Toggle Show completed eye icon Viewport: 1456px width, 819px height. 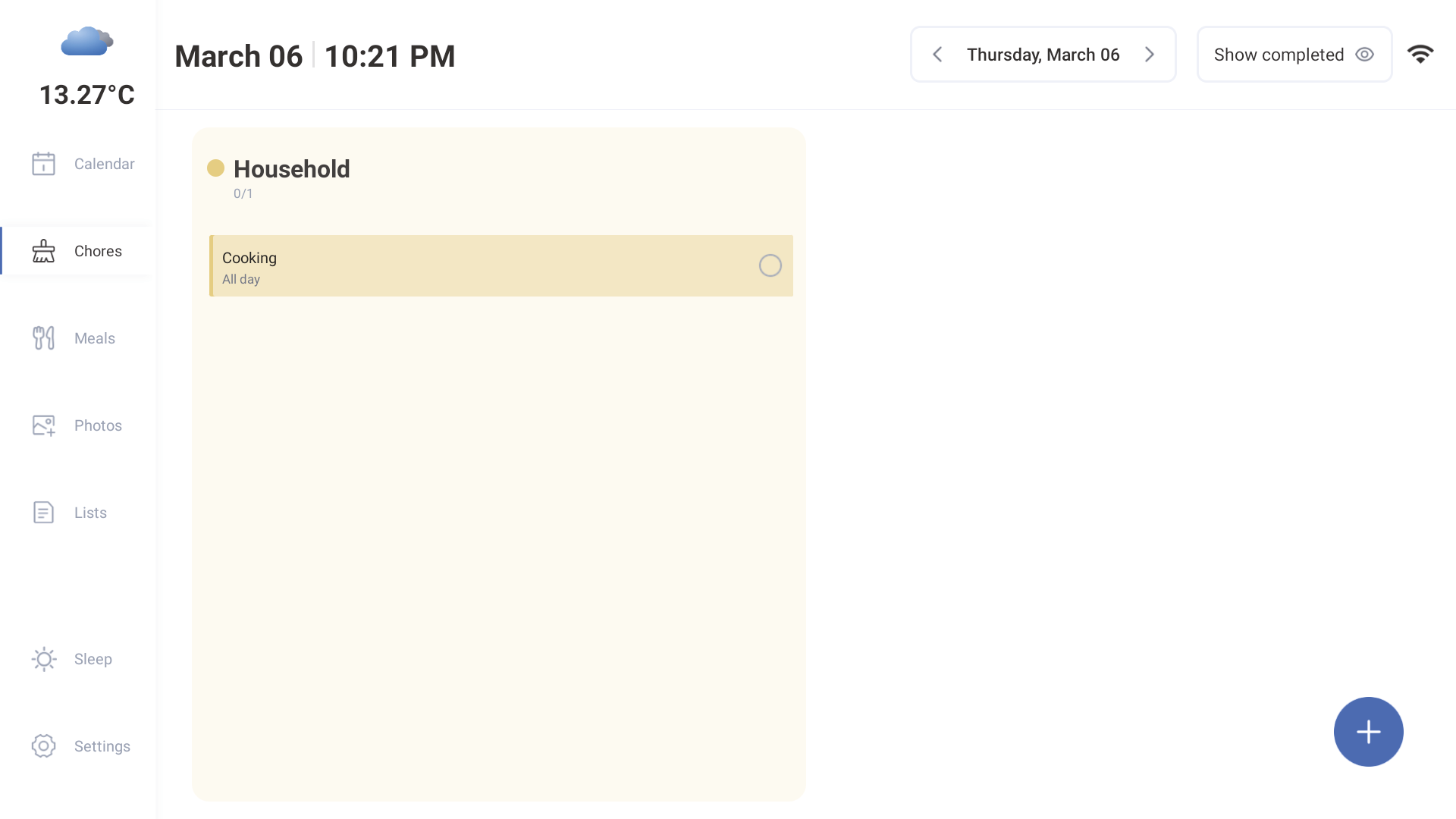(1364, 55)
